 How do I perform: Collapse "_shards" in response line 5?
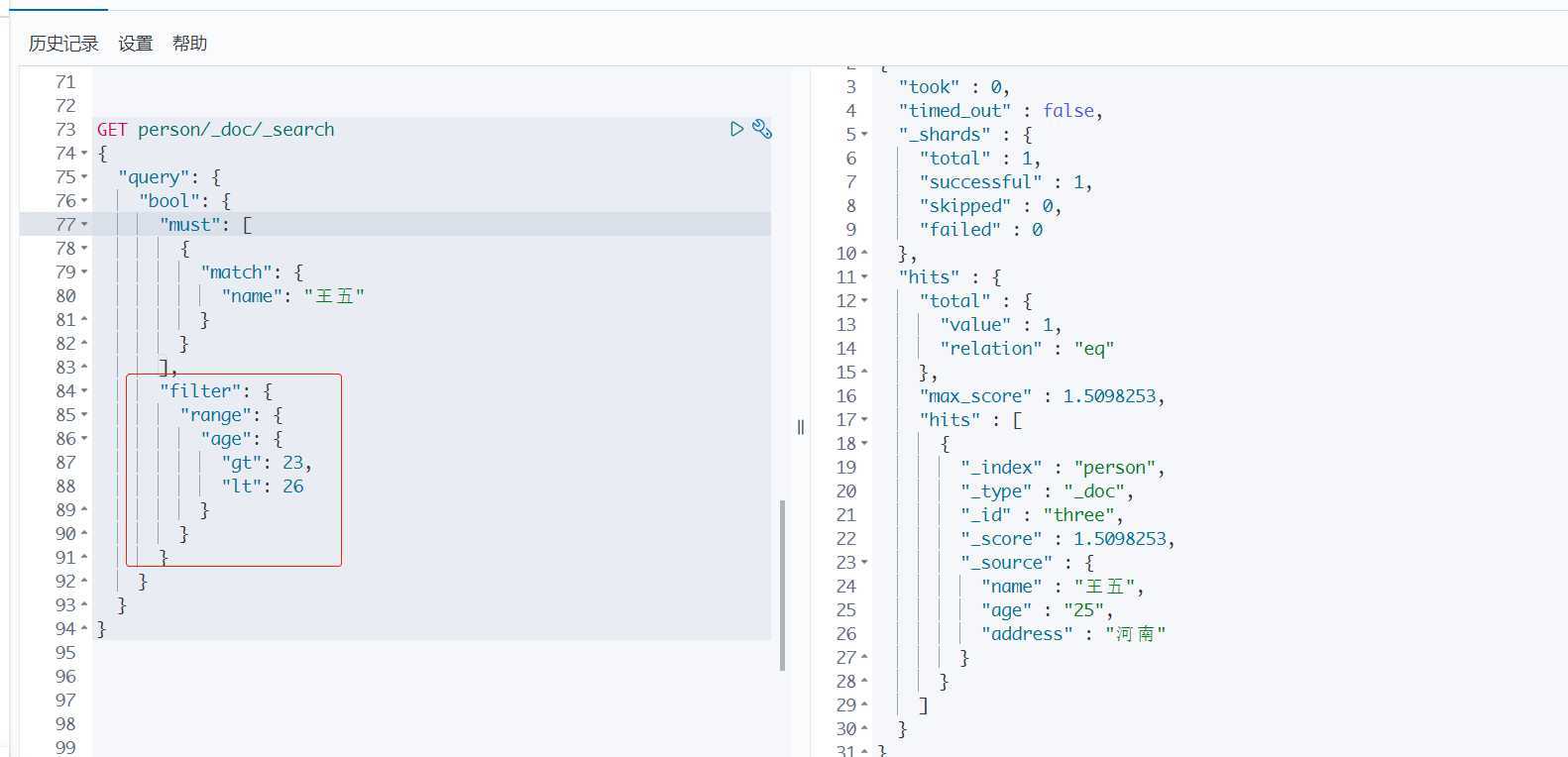pos(864,135)
